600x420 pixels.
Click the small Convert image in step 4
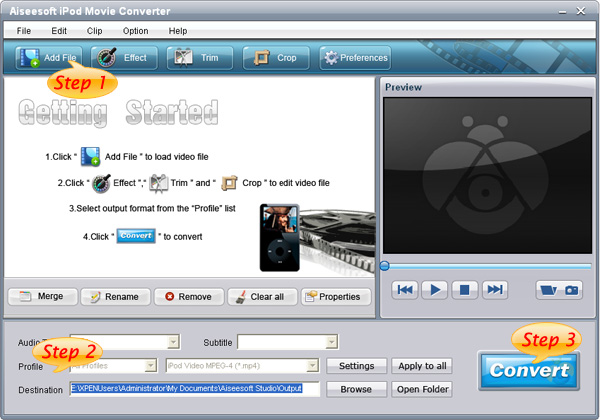tap(136, 236)
